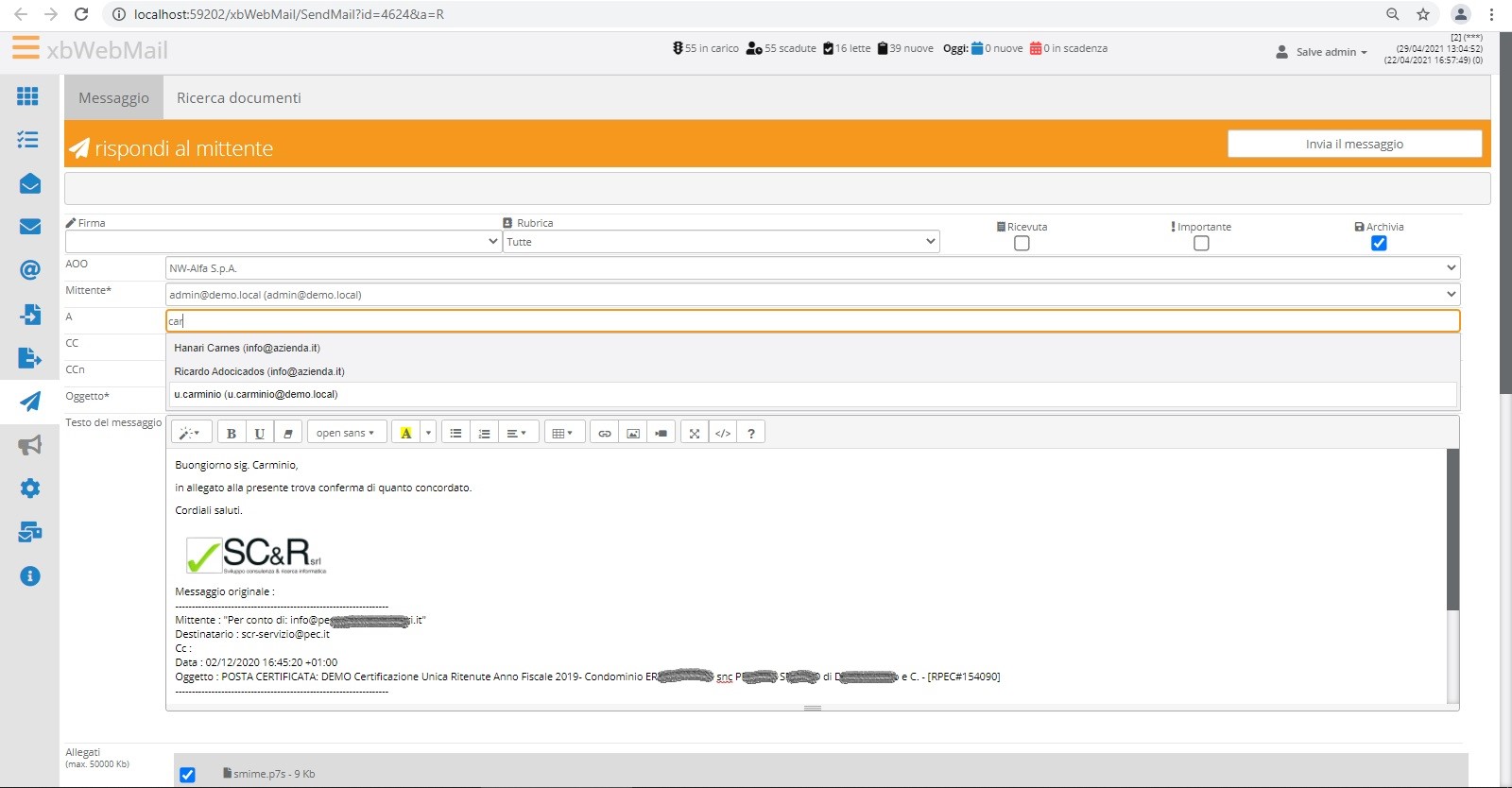The width and height of the screenshot is (1512, 788).
Task: Open editor help with the question mark
Action: [x=751, y=433]
